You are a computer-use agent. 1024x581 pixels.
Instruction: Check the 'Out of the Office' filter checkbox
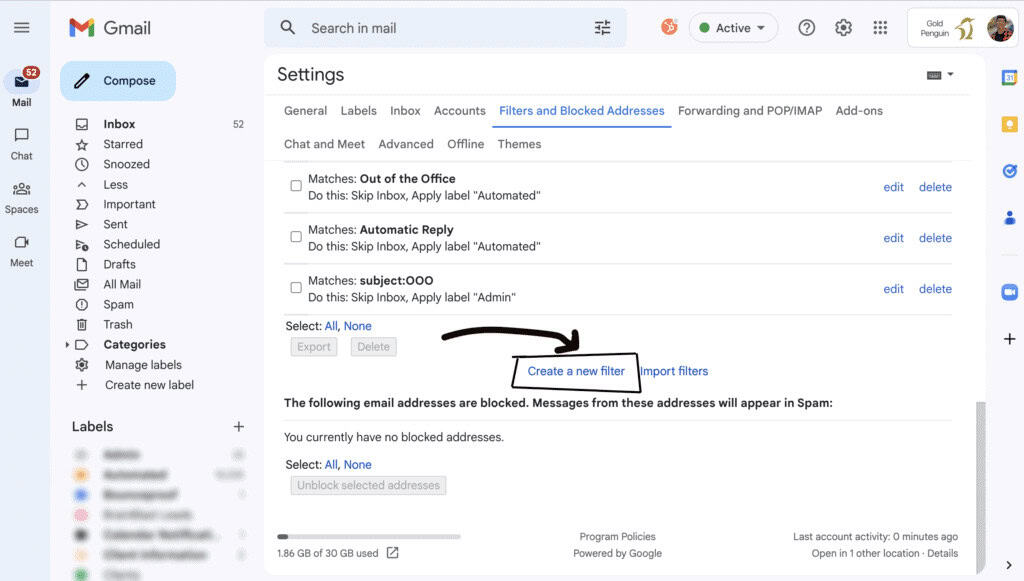296,186
